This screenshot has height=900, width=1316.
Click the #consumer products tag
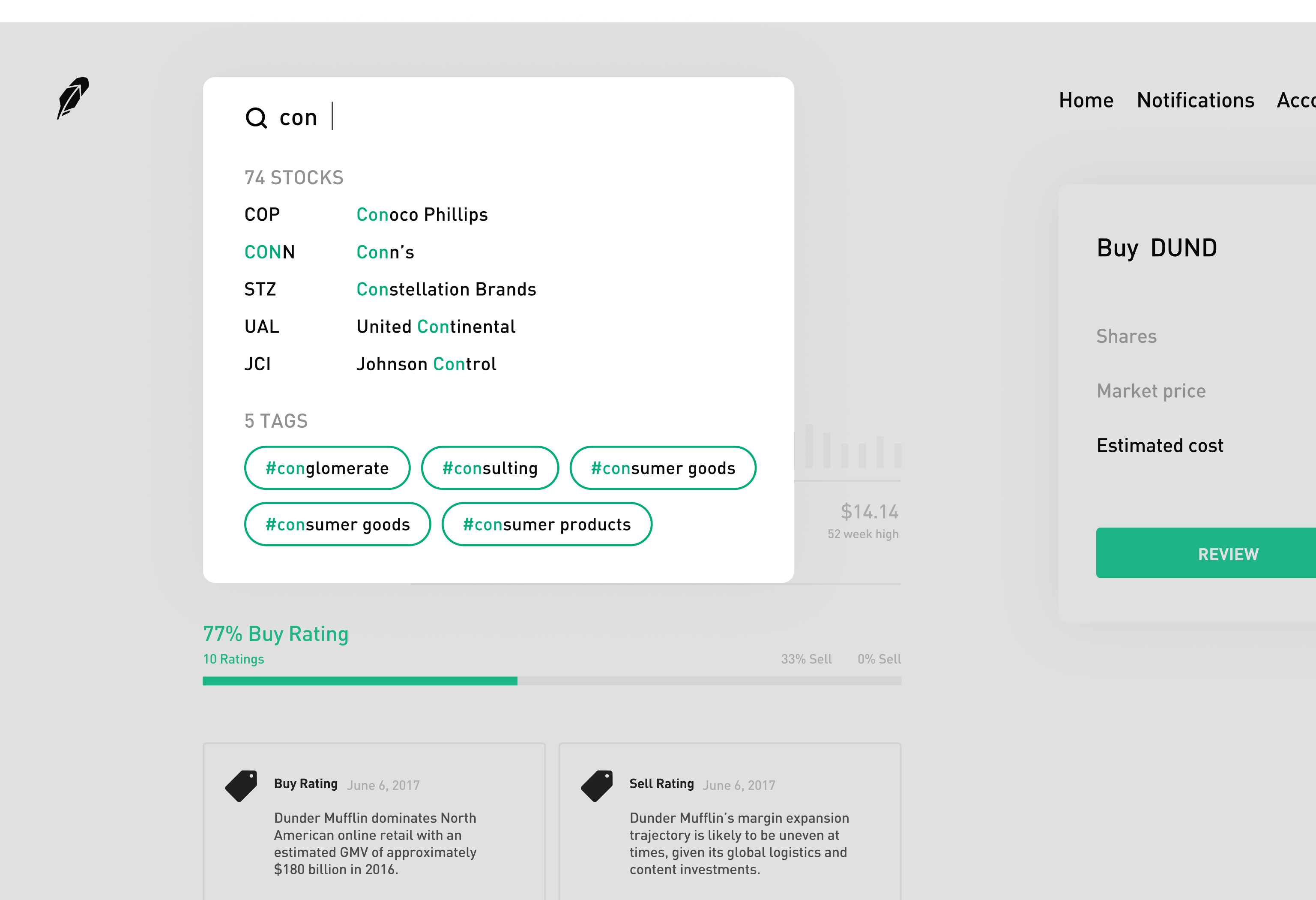point(547,525)
